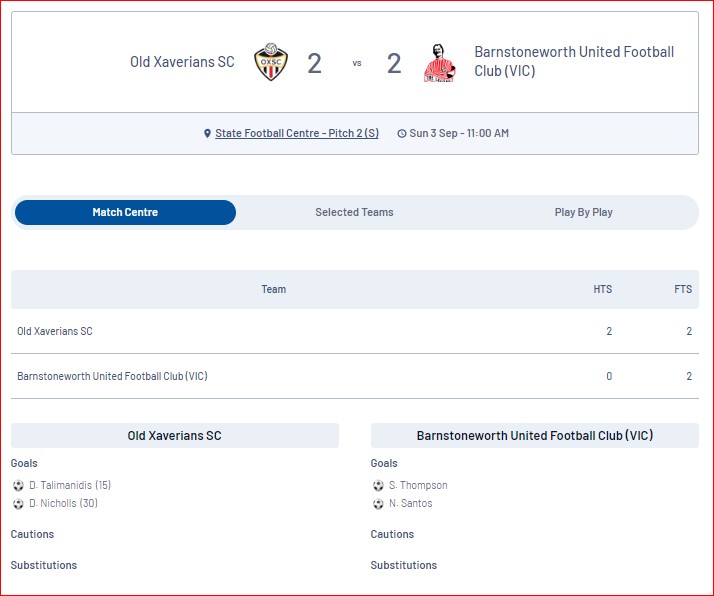Select Old Xaverians SC row in score table
The image size is (714, 596).
tap(355, 331)
